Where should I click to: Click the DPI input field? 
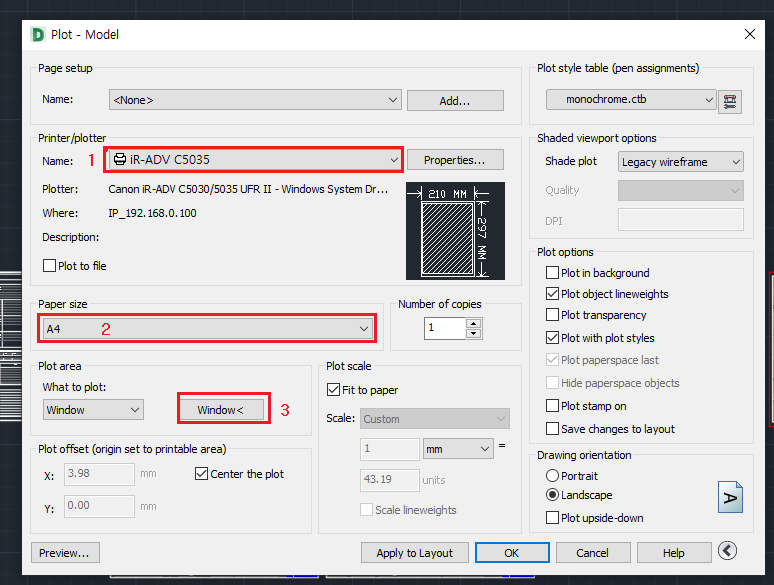pos(681,219)
